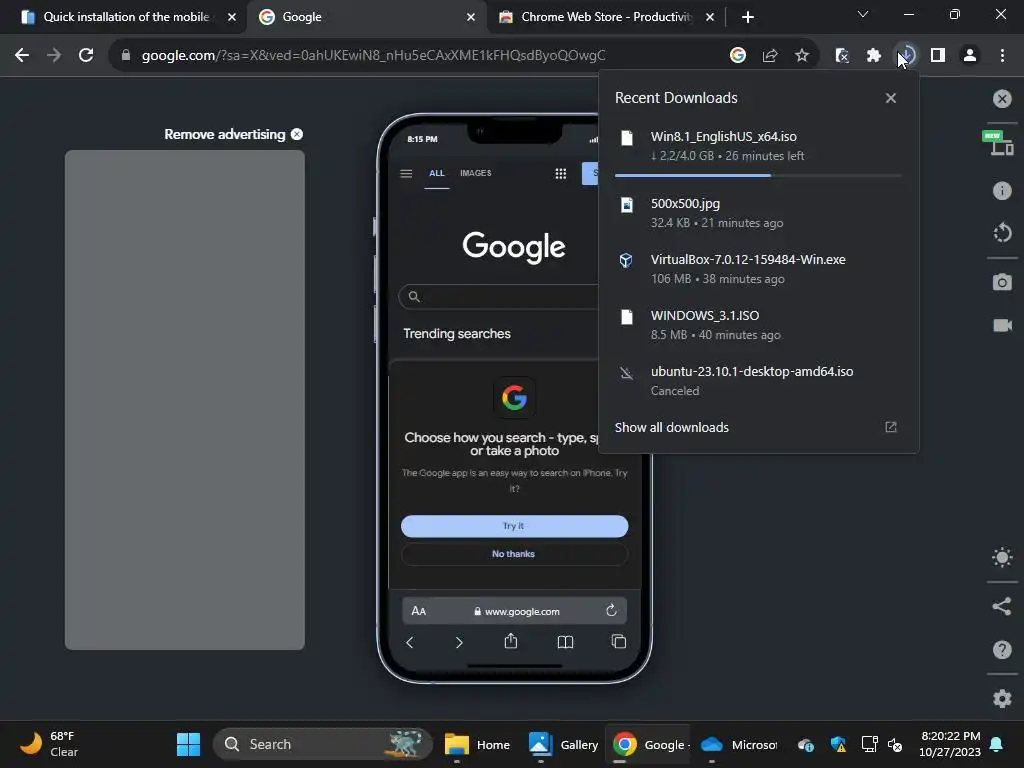Image resolution: width=1024 pixels, height=768 pixels.
Task: Click the Google icon in address bar
Action: (x=738, y=56)
